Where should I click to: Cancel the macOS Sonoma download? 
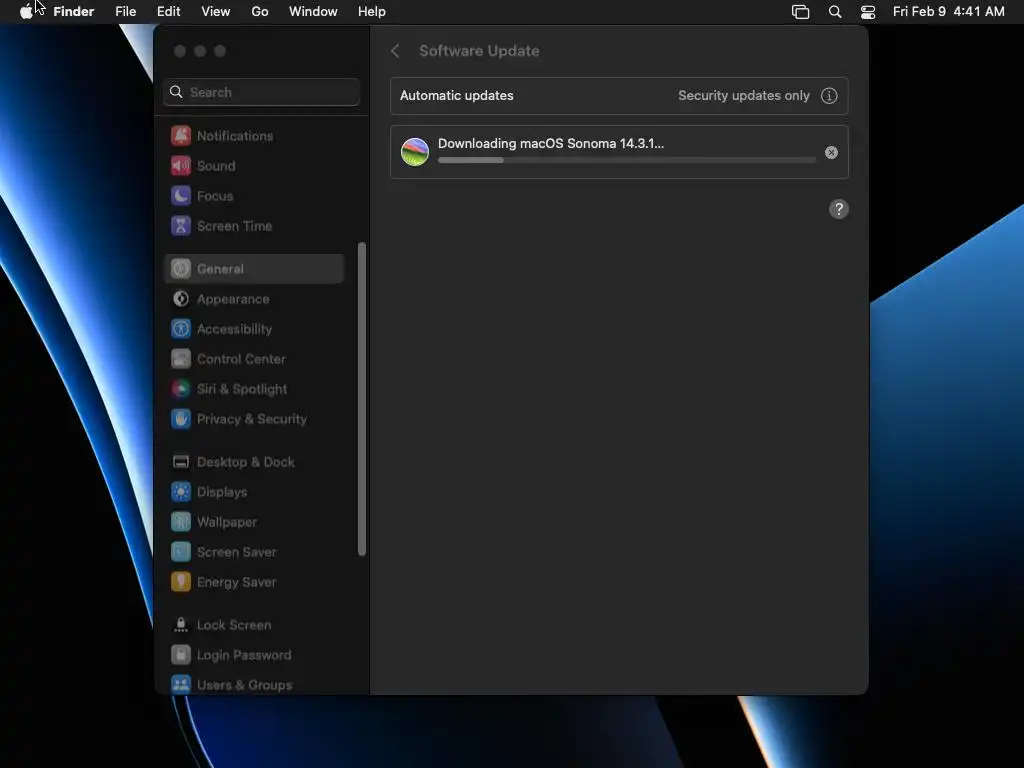pyautogui.click(x=831, y=153)
